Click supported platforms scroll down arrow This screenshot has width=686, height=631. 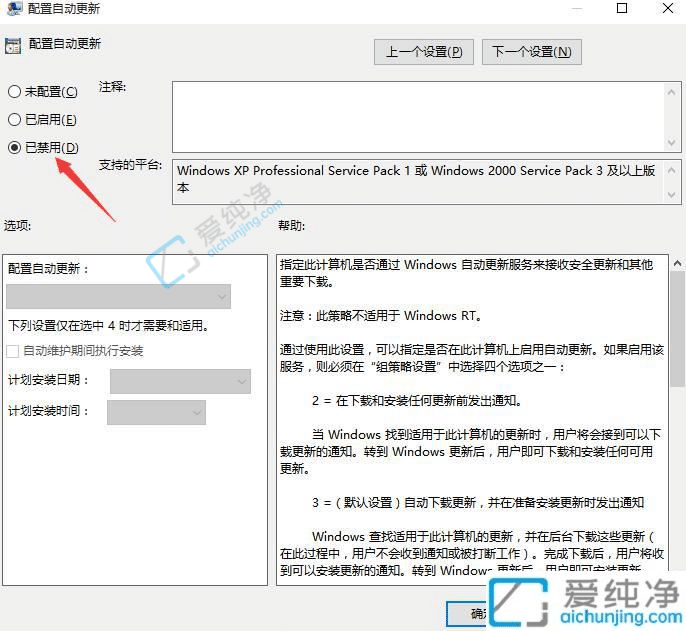coord(672,194)
